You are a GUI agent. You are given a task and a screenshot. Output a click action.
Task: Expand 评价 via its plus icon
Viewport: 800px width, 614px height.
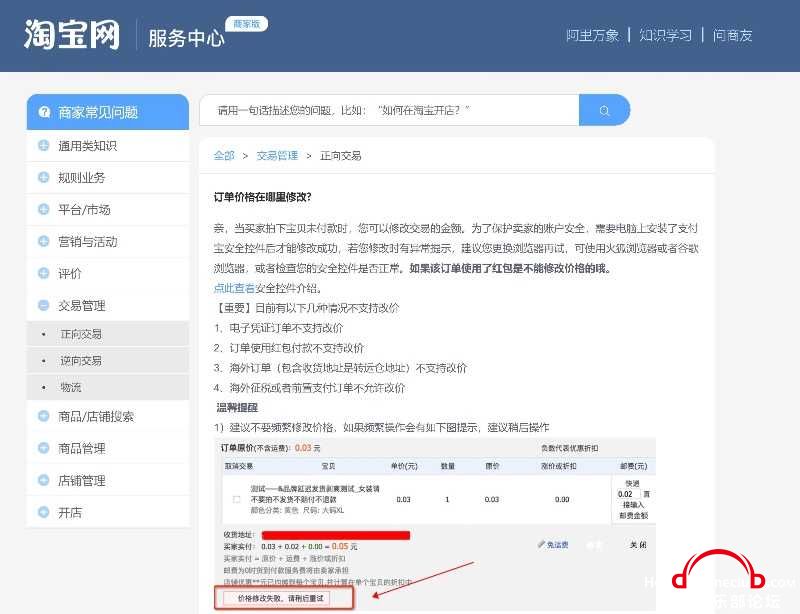click(43, 273)
